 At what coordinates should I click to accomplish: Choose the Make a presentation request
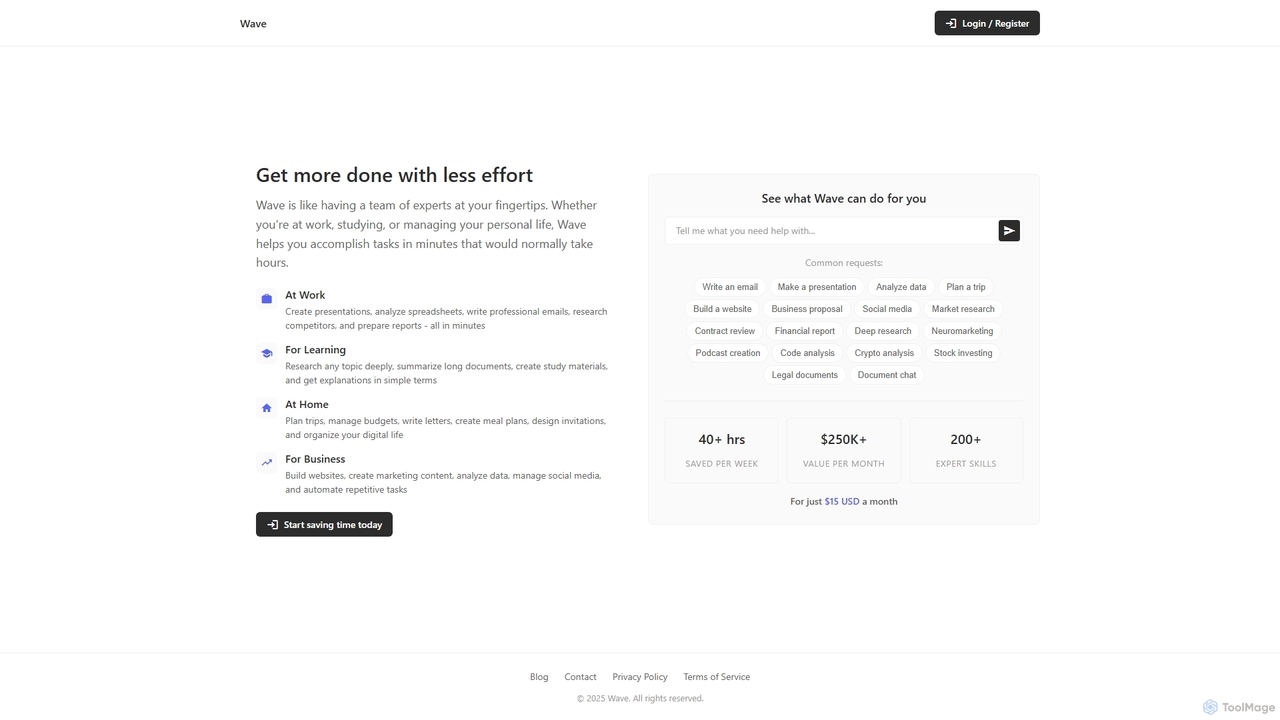817,287
